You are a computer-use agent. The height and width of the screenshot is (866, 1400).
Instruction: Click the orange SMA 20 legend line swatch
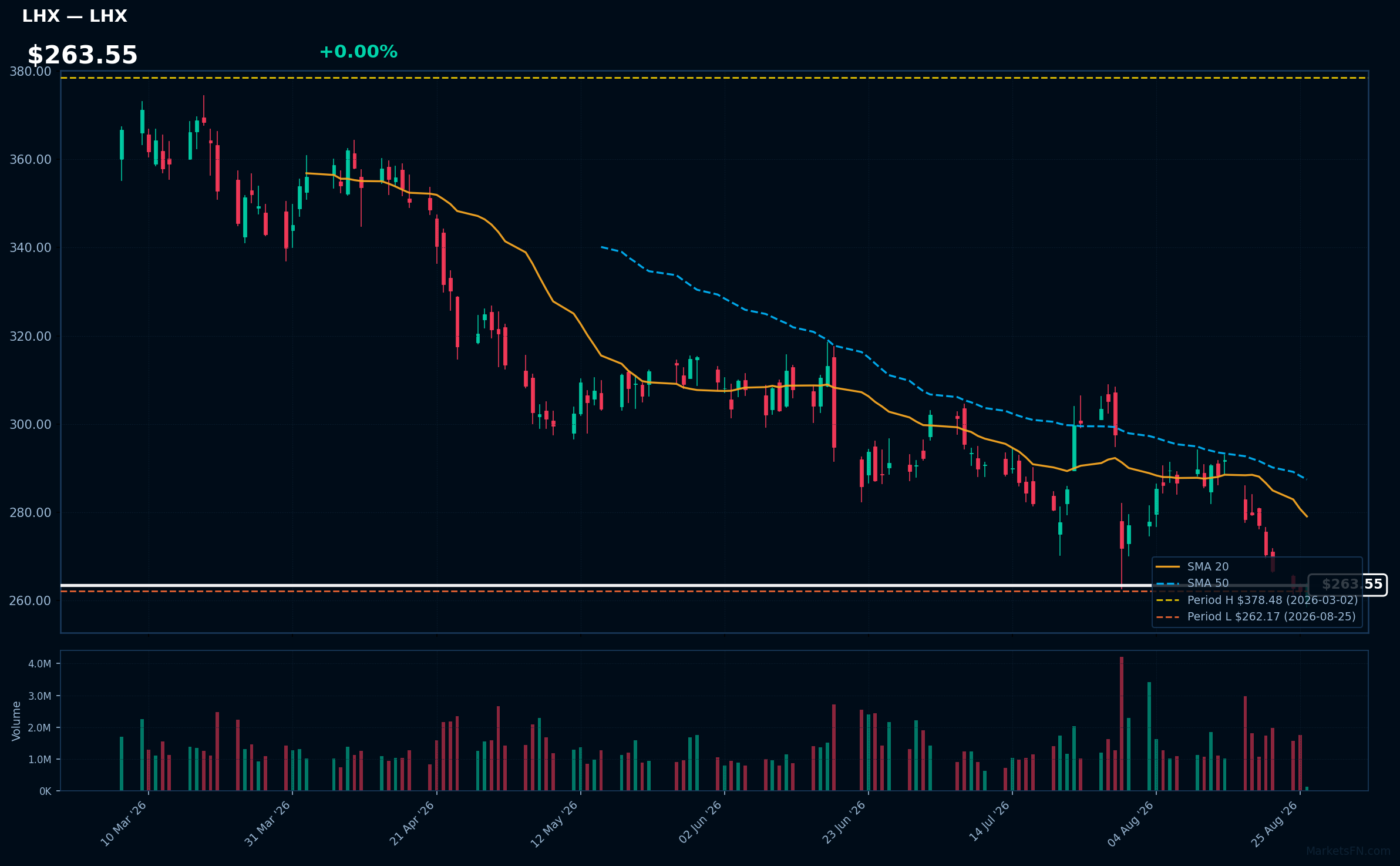[x=1167, y=567]
